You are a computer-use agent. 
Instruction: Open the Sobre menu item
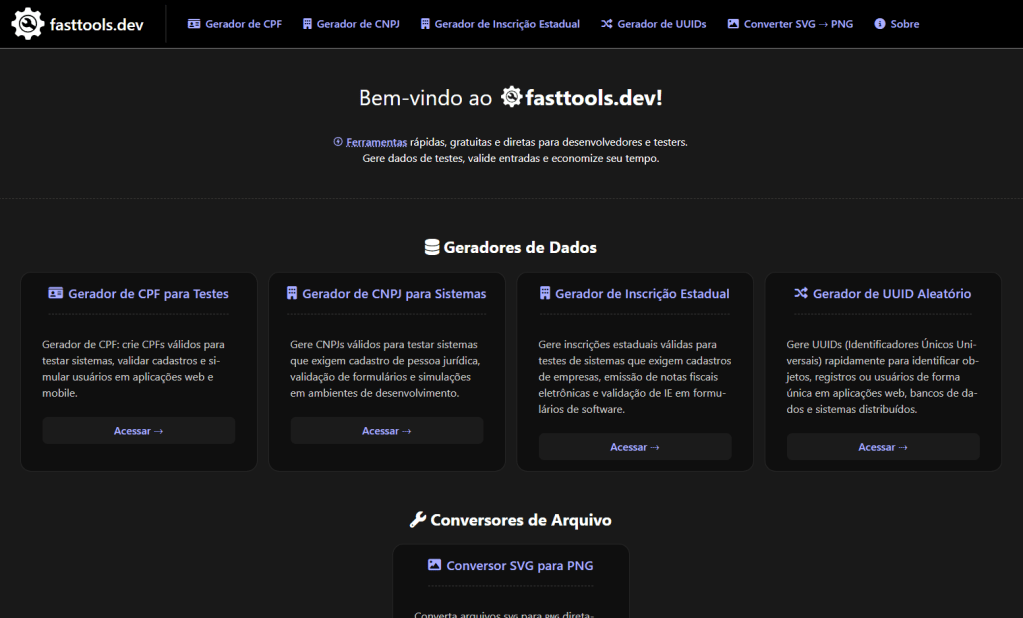(x=904, y=24)
